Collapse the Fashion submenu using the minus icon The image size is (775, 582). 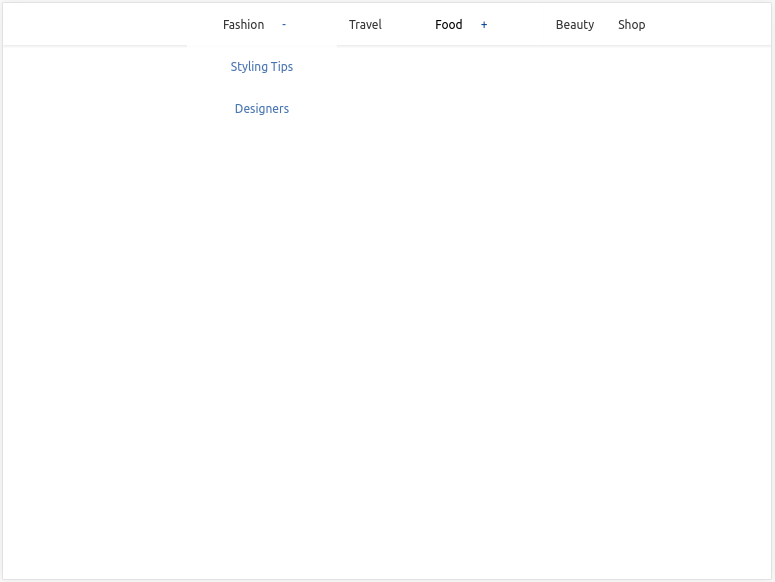284,25
